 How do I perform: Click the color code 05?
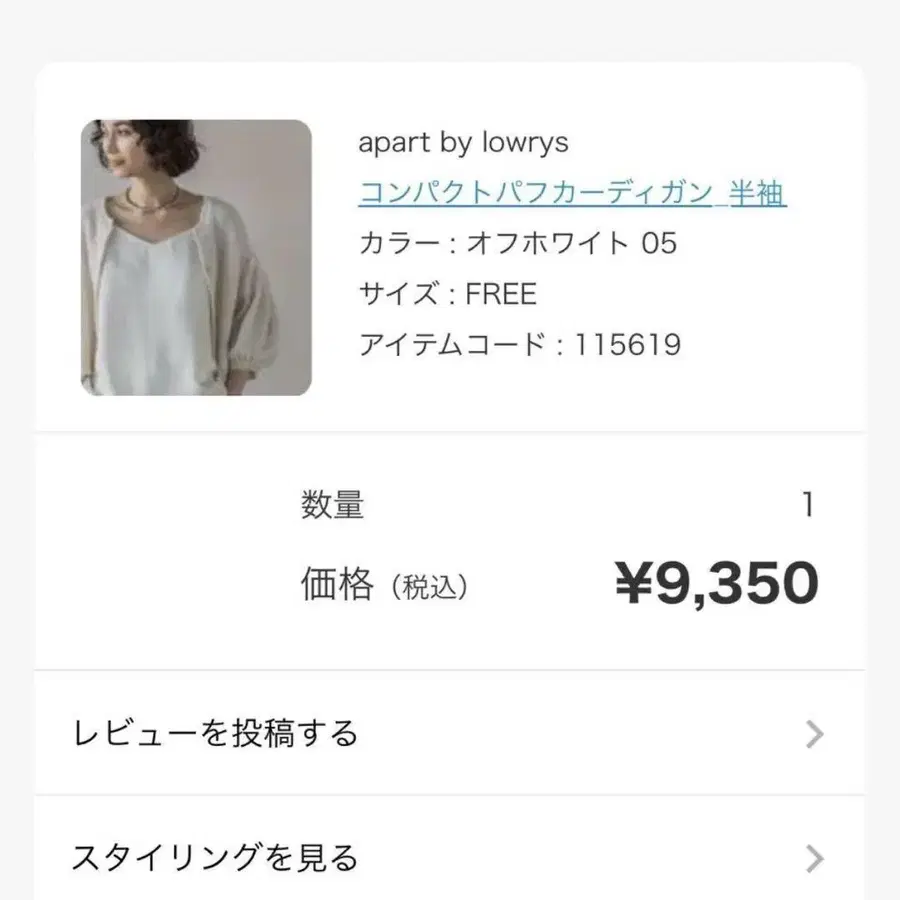point(659,243)
